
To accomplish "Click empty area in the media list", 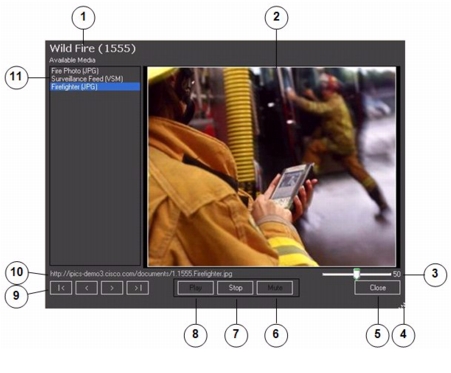I will (95, 177).
